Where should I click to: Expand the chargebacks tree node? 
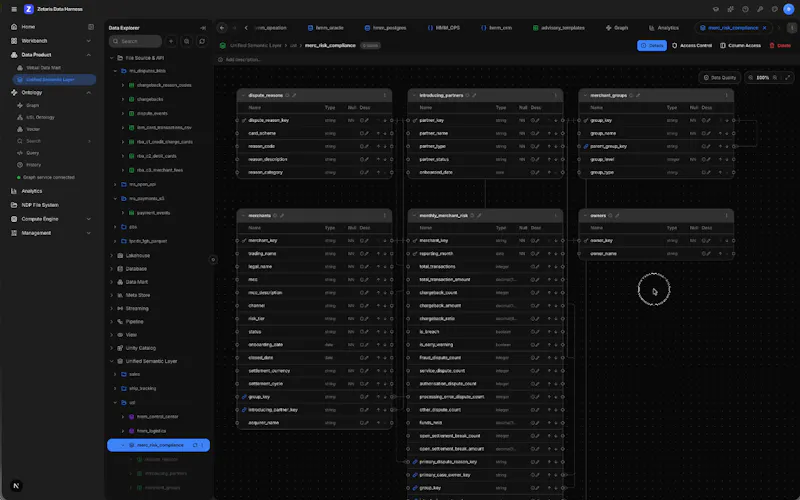tap(122, 99)
